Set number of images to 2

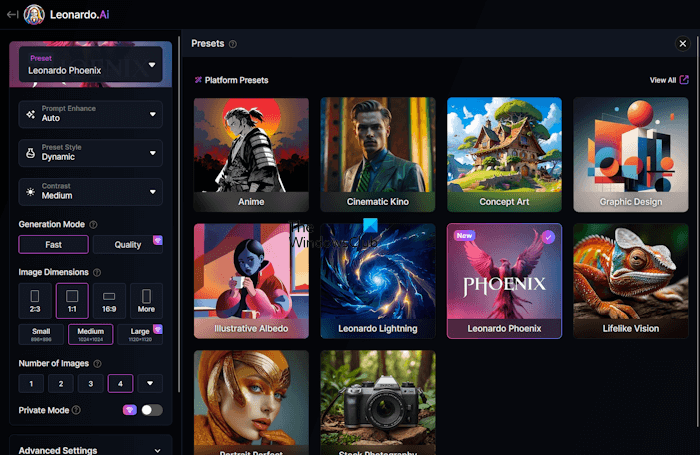(61, 383)
